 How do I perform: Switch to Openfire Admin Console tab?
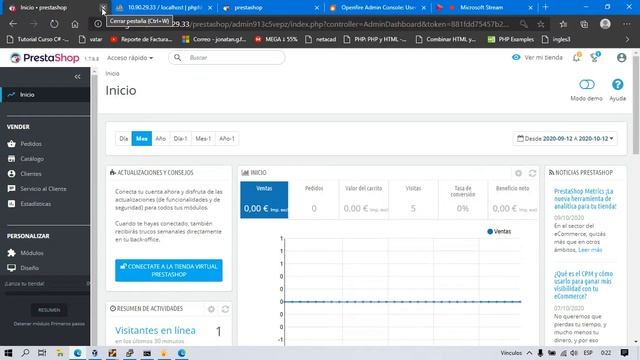(378, 7)
